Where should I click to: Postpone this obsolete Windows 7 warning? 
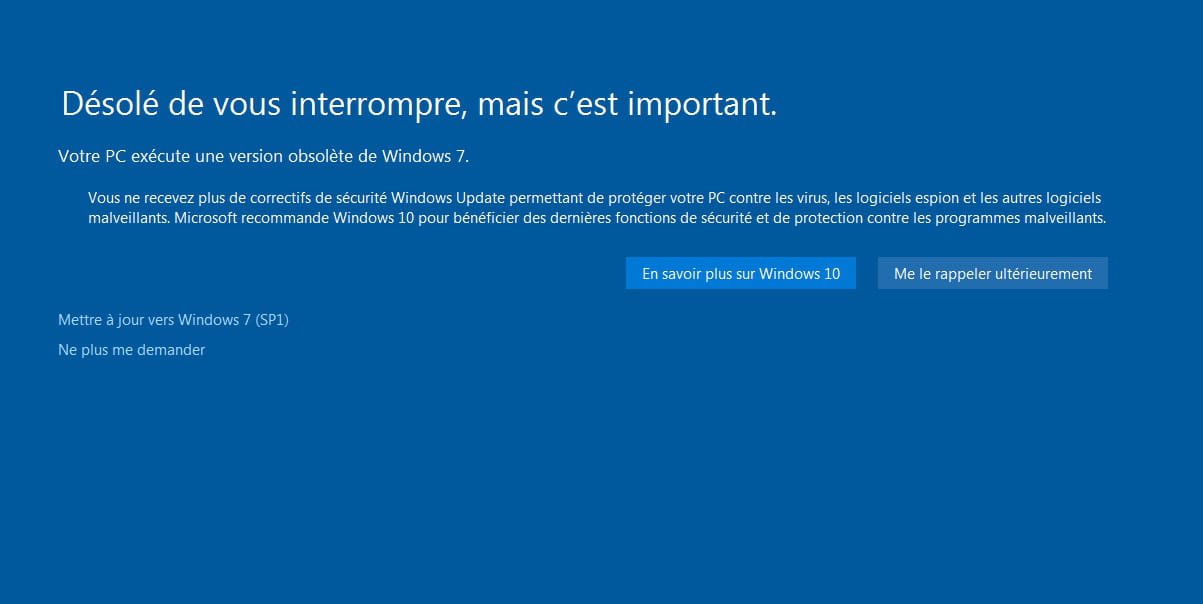pyautogui.click(x=993, y=273)
